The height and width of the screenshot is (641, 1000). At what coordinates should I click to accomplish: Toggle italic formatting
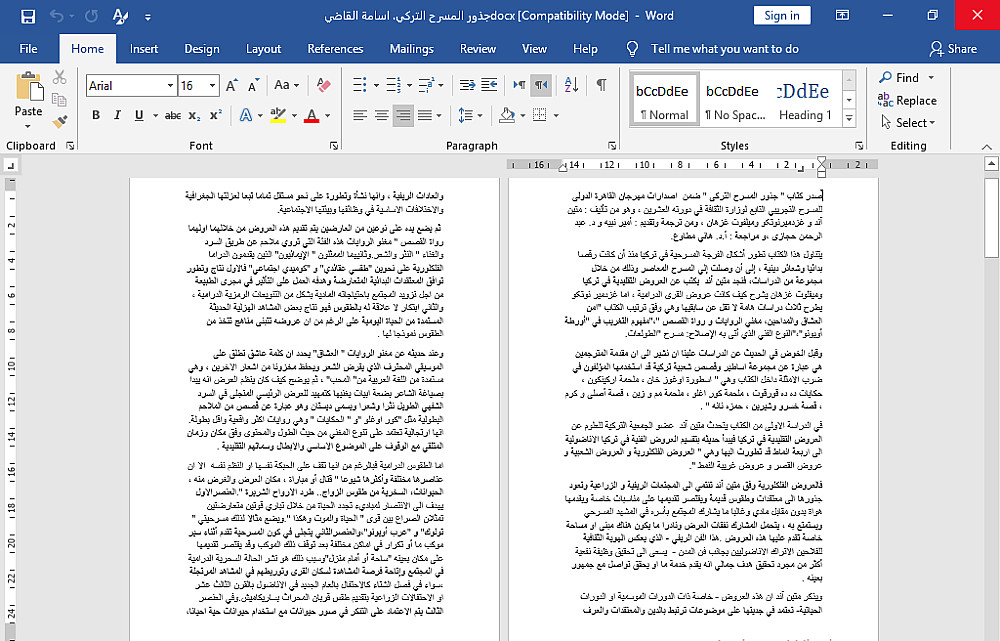[x=117, y=115]
